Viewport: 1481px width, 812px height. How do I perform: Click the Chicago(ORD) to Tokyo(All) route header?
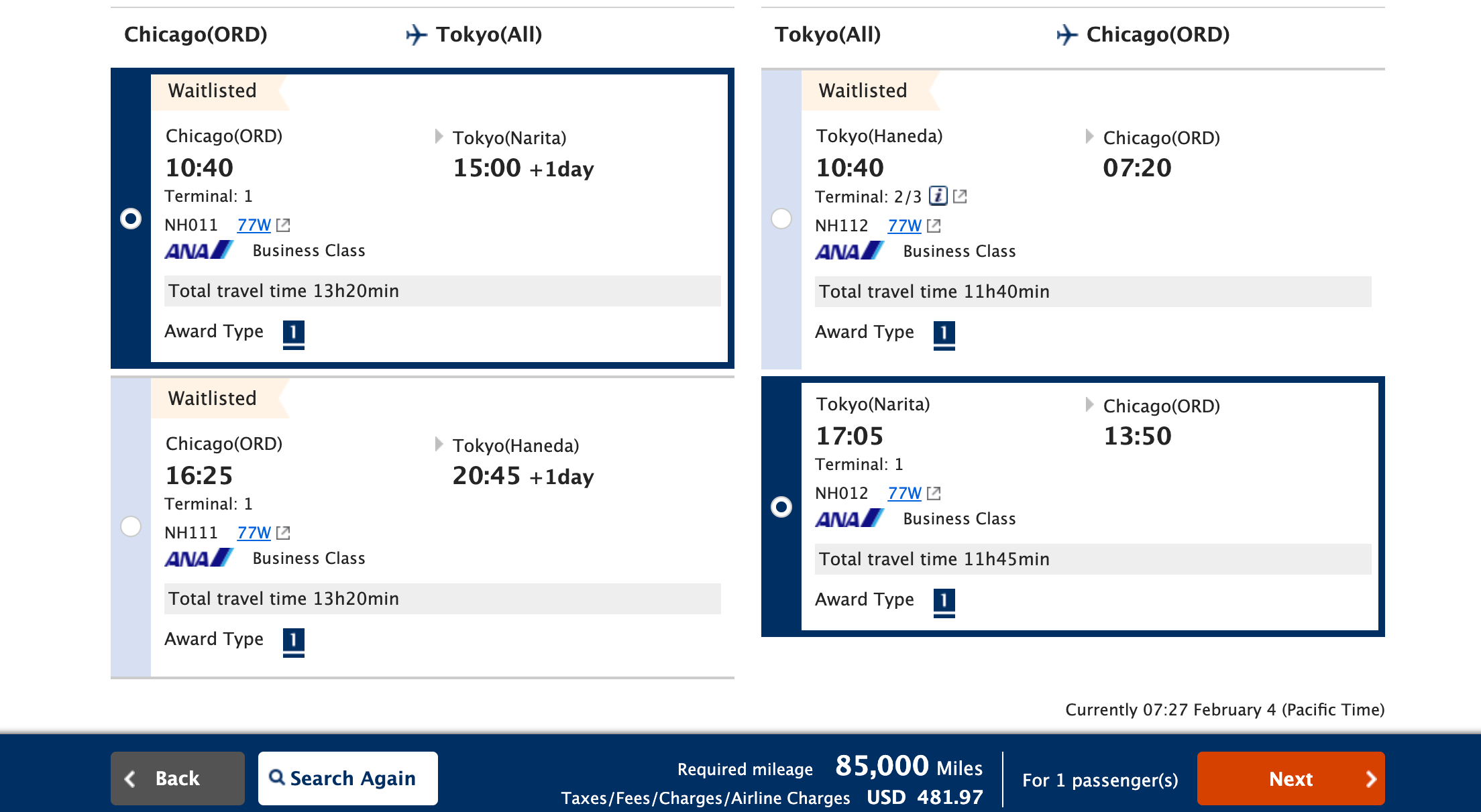(x=334, y=35)
